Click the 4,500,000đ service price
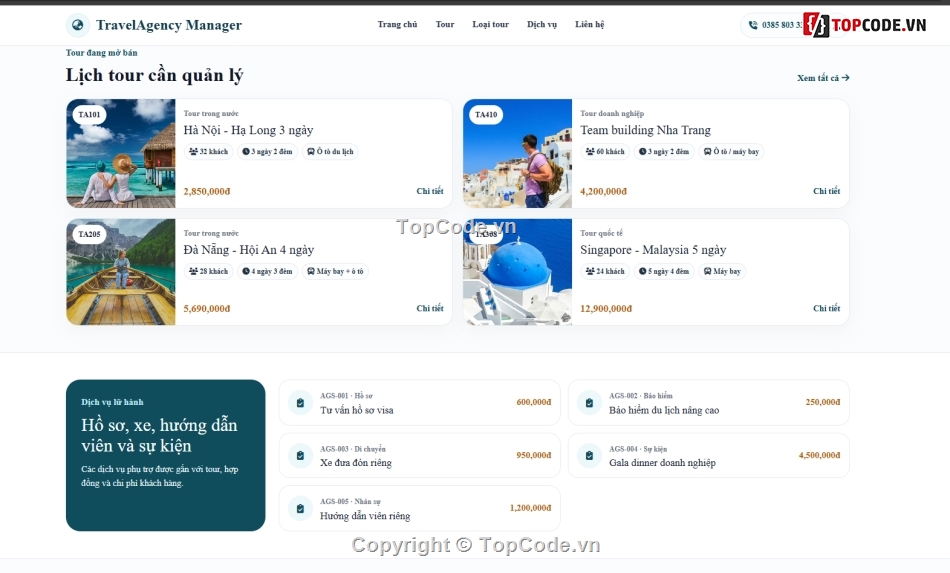This screenshot has width=950, height=573. [x=819, y=455]
